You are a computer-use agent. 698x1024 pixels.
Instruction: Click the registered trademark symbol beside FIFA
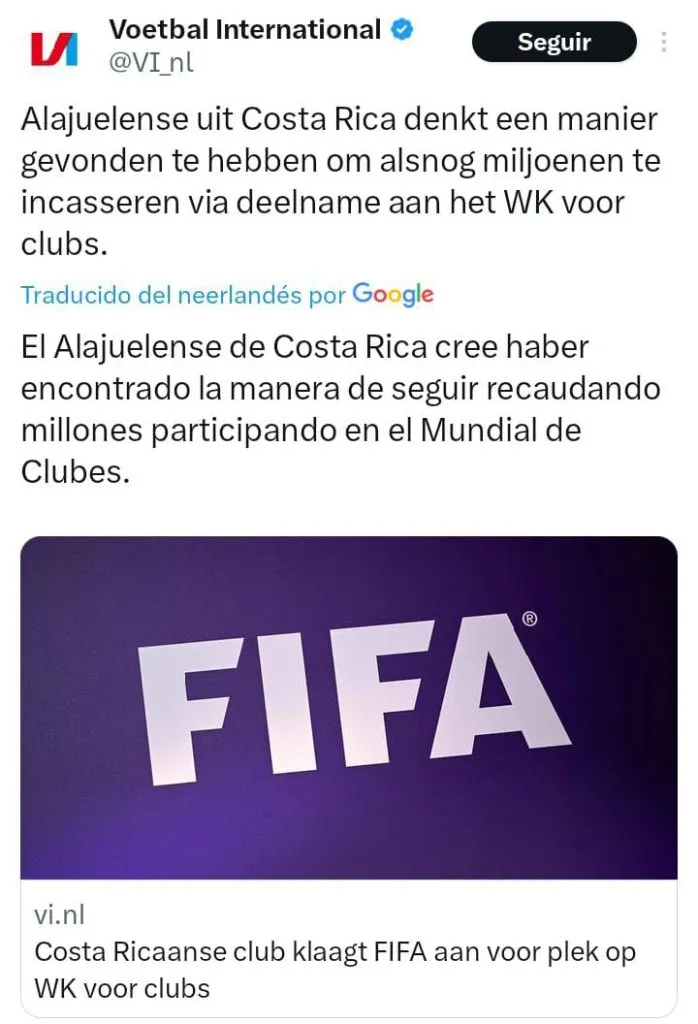point(530,619)
